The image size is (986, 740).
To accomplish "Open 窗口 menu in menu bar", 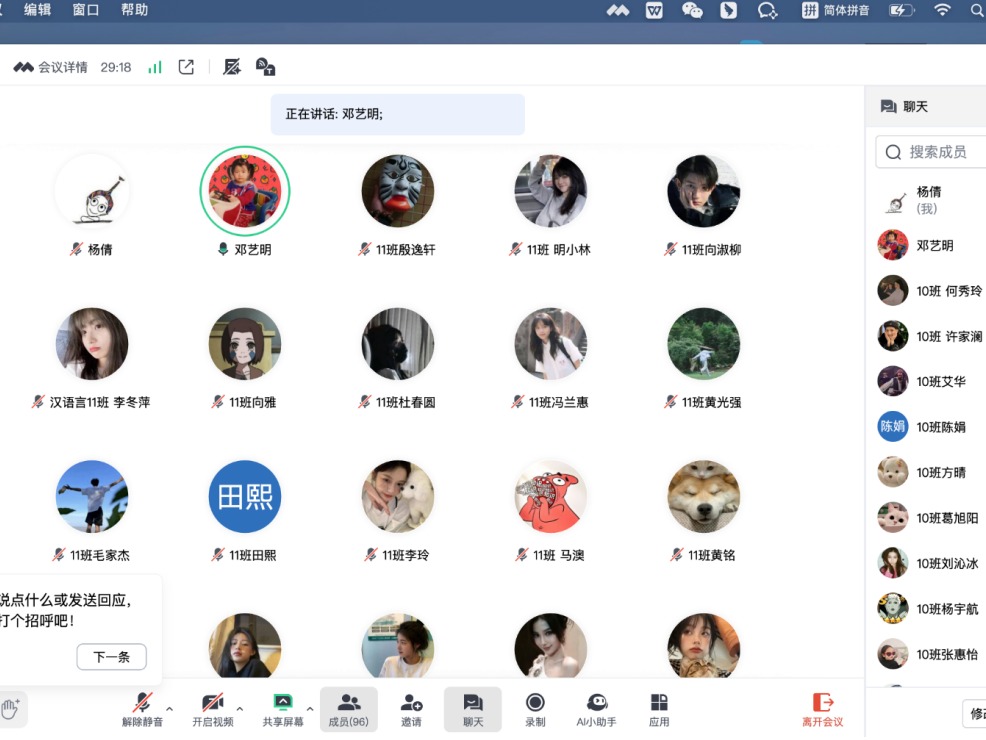I will click(x=86, y=9).
